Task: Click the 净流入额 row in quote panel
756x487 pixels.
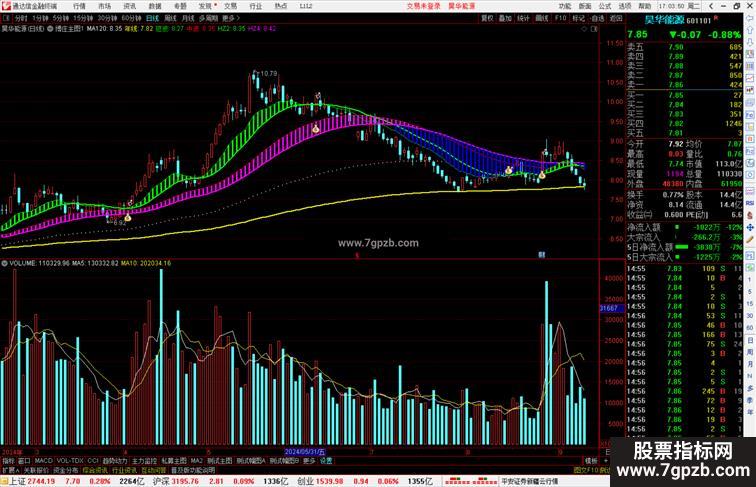Action: 684,227
